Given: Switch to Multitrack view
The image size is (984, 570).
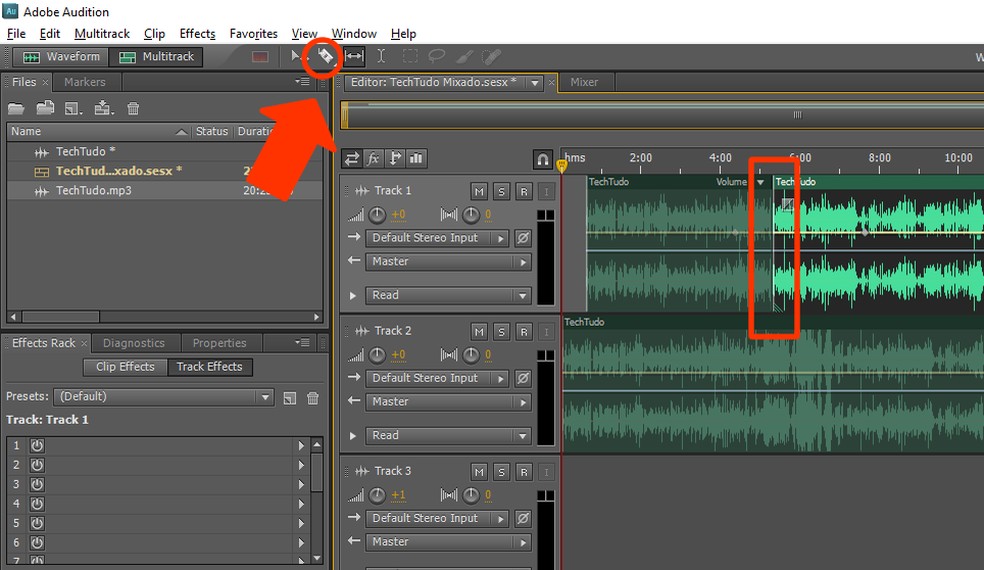Looking at the screenshot, I should point(156,57).
